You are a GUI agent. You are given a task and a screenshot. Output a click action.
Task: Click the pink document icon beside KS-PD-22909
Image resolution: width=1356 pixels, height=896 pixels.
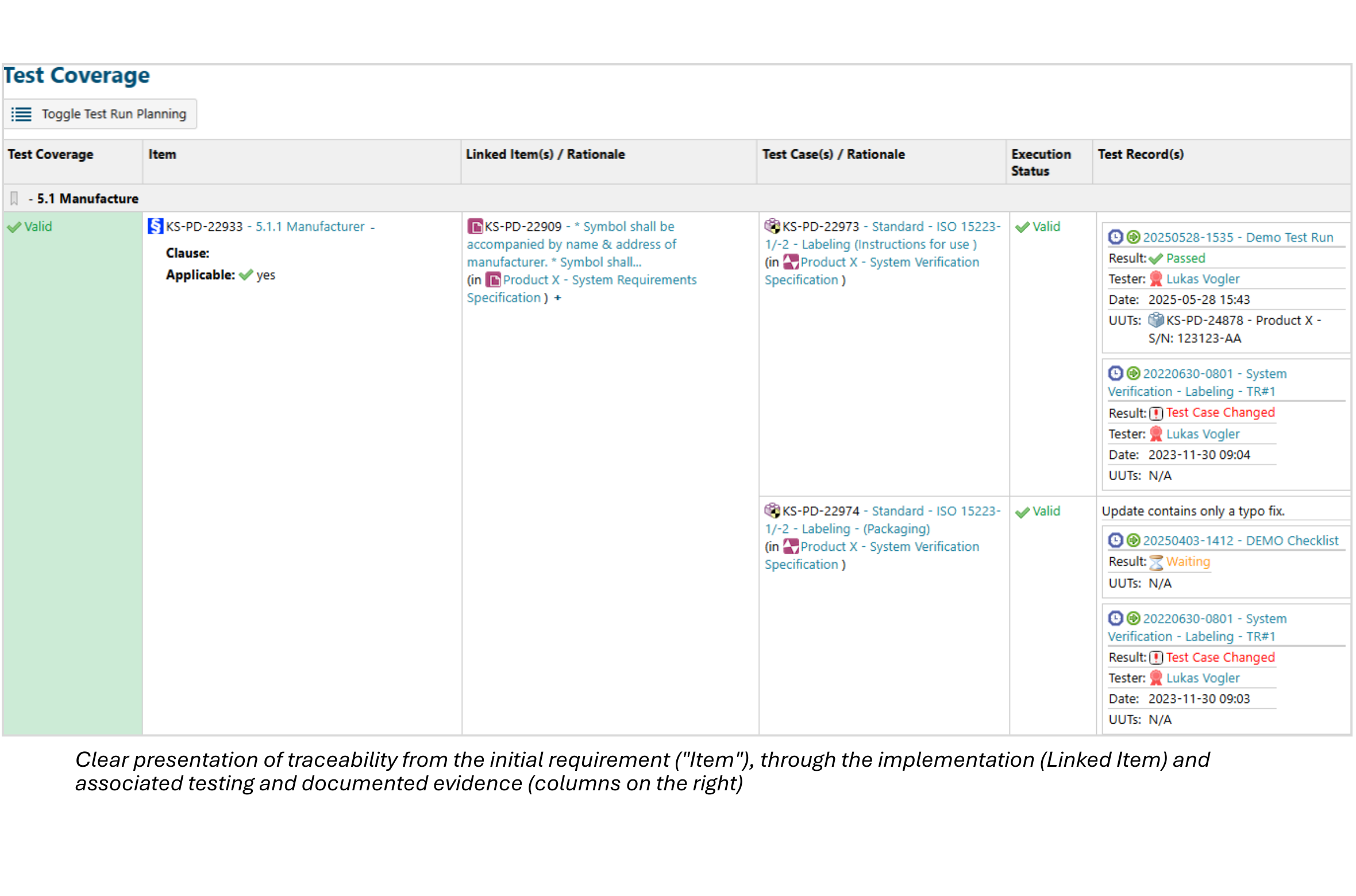(x=475, y=226)
